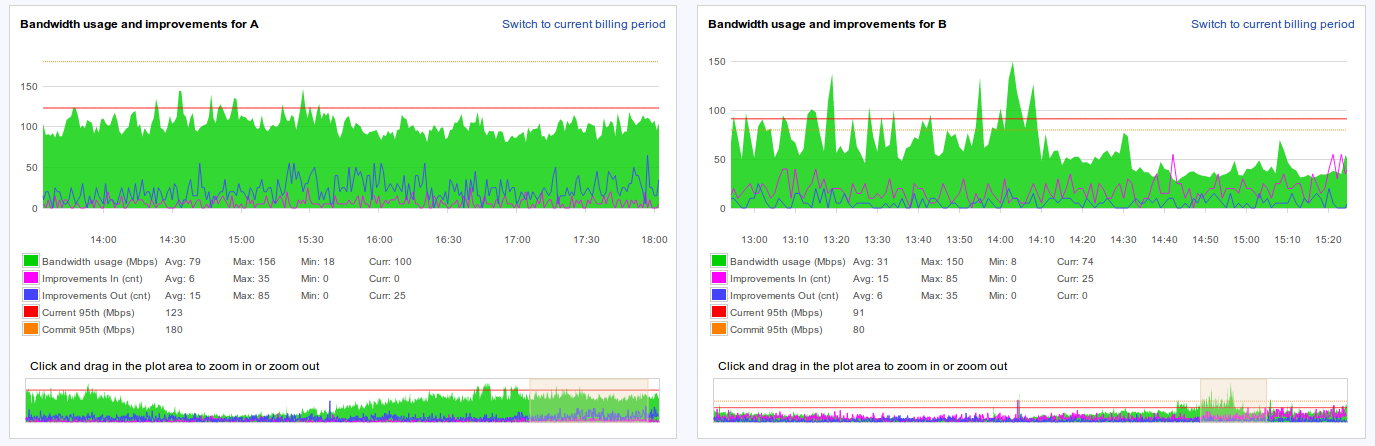This screenshot has width=1375, height=446.
Task: Click the 15:30 time label on chart A
Action: 311,240
